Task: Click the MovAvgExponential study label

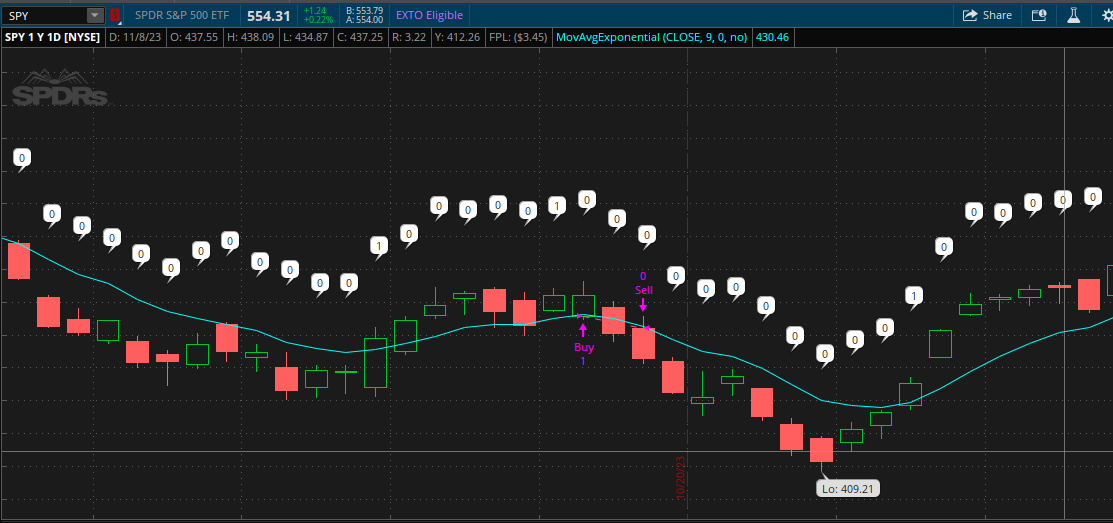Action: click(x=652, y=38)
